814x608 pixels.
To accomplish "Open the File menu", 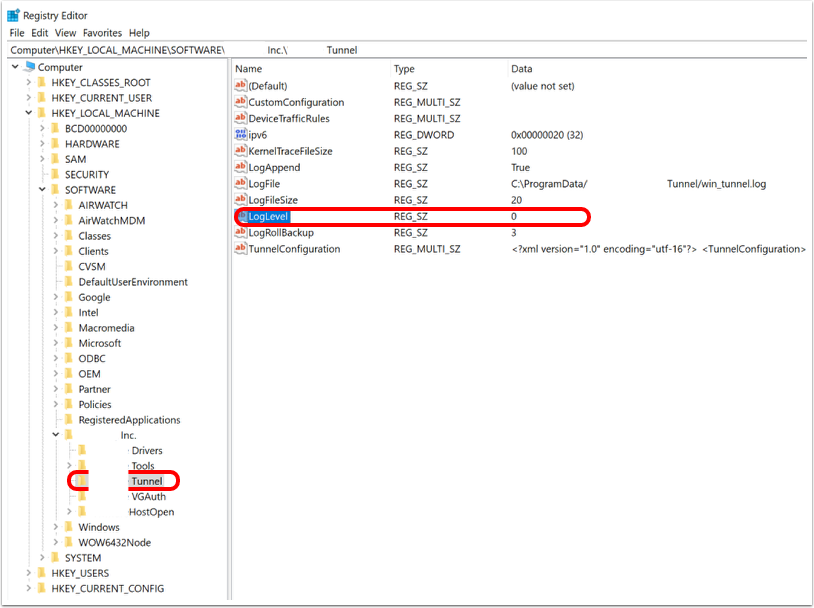I will pyautogui.click(x=17, y=33).
